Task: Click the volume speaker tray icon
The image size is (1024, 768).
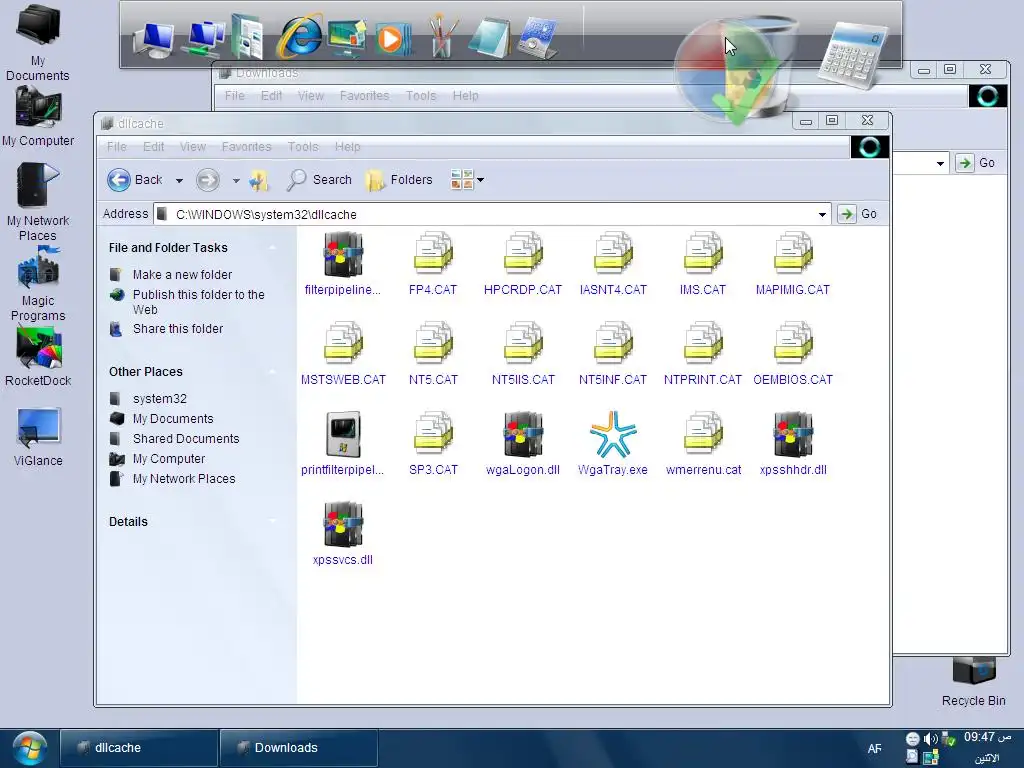Action: pyautogui.click(x=930, y=739)
